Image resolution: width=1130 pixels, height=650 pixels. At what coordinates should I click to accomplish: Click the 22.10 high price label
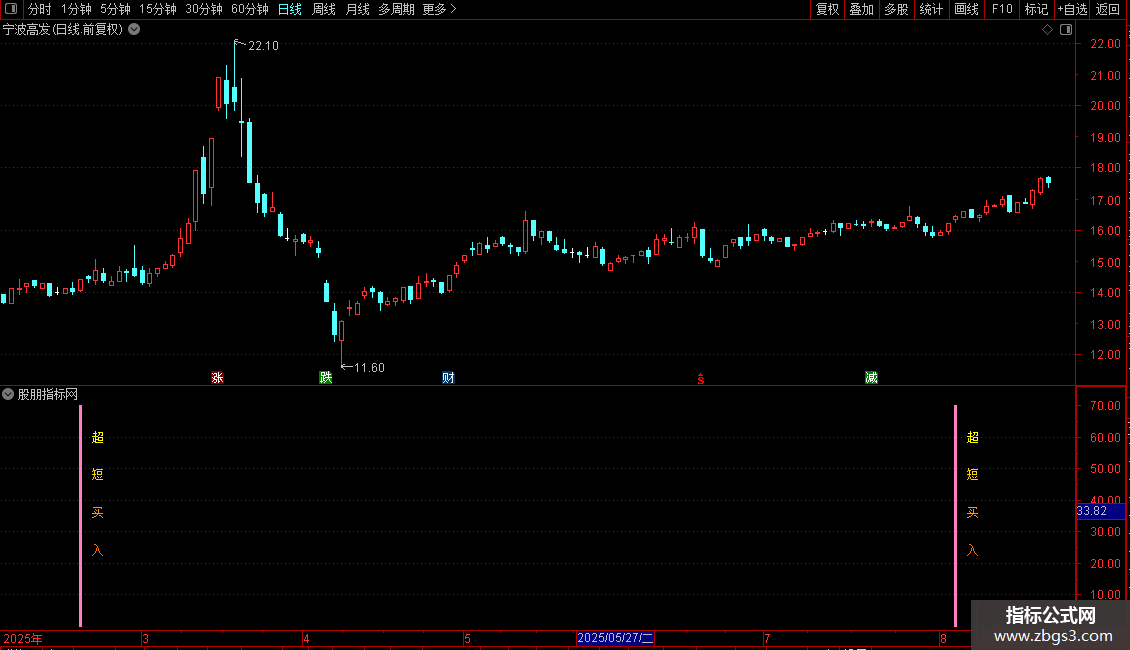click(x=263, y=45)
